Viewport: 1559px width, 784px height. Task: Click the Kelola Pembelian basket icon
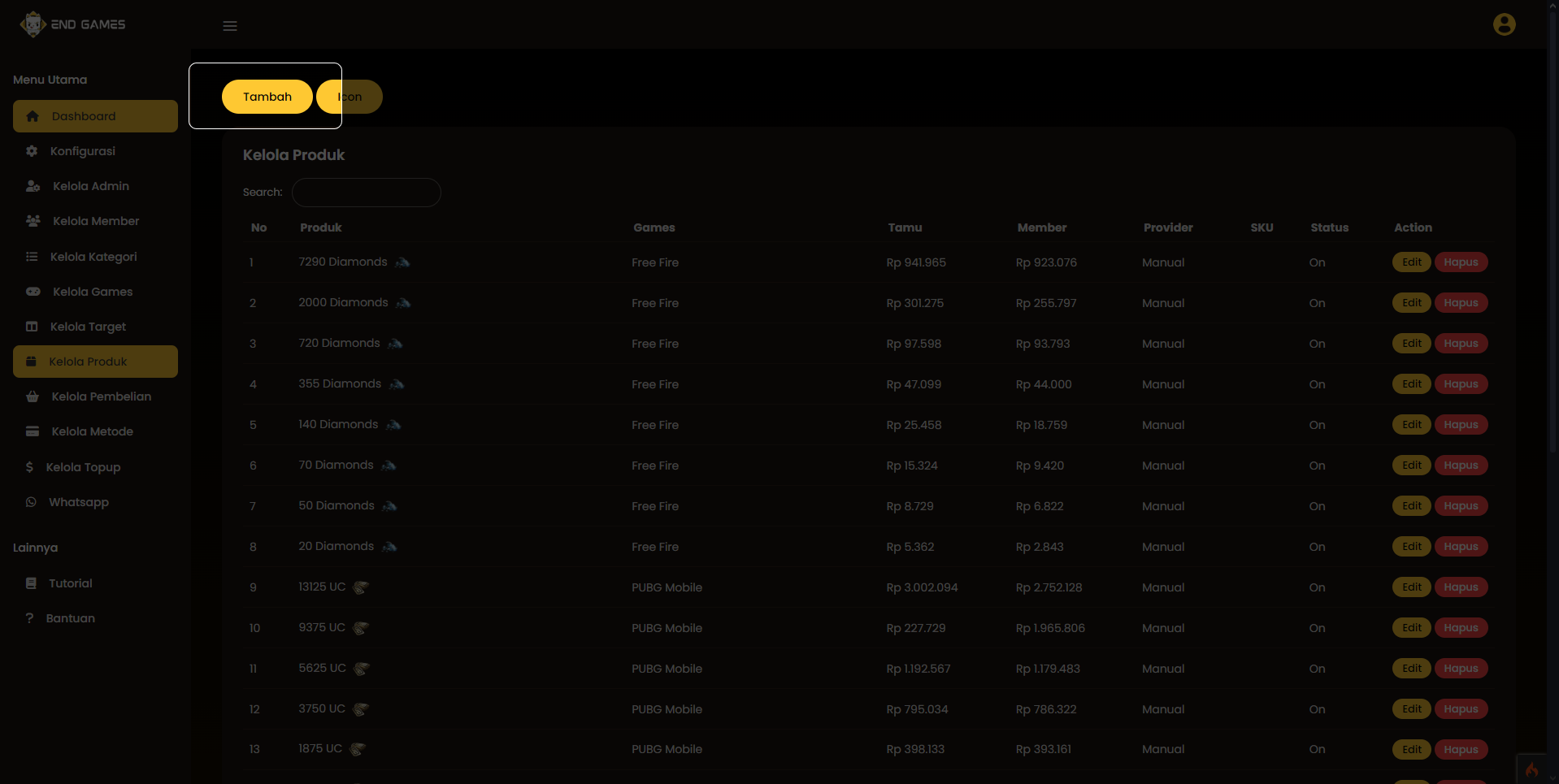tap(33, 396)
